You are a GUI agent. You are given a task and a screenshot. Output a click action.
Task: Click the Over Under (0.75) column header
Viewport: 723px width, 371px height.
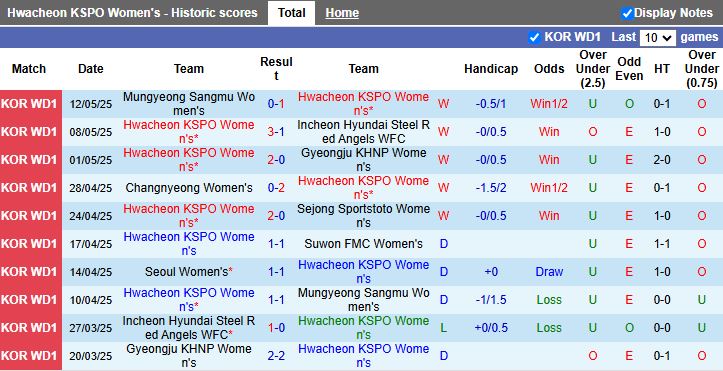point(702,69)
